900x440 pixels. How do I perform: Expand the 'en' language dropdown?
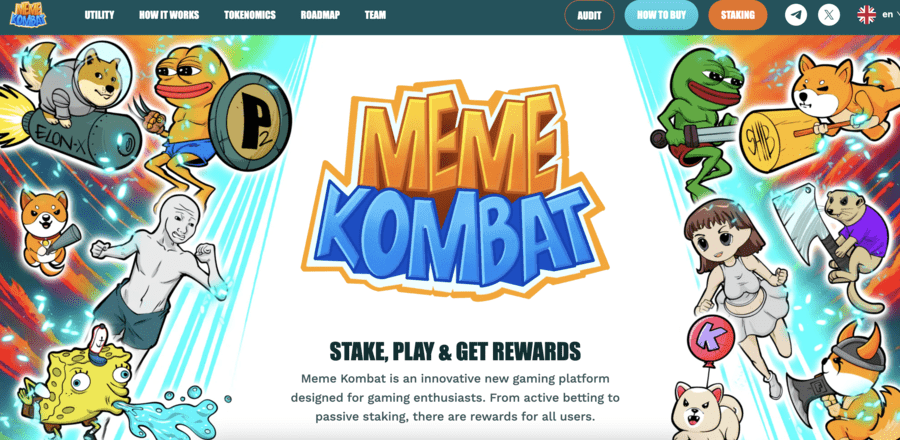point(887,15)
